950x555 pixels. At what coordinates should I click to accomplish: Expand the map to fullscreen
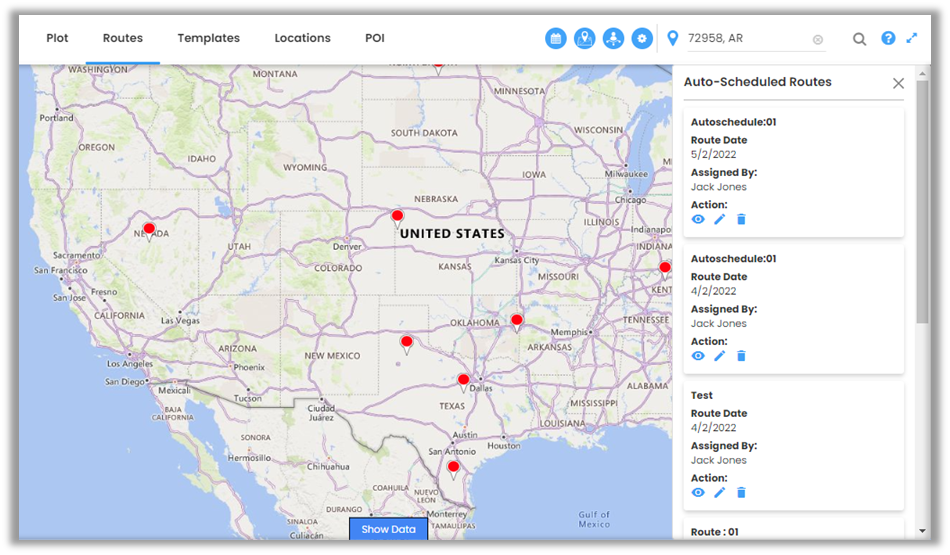tap(912, 38)
